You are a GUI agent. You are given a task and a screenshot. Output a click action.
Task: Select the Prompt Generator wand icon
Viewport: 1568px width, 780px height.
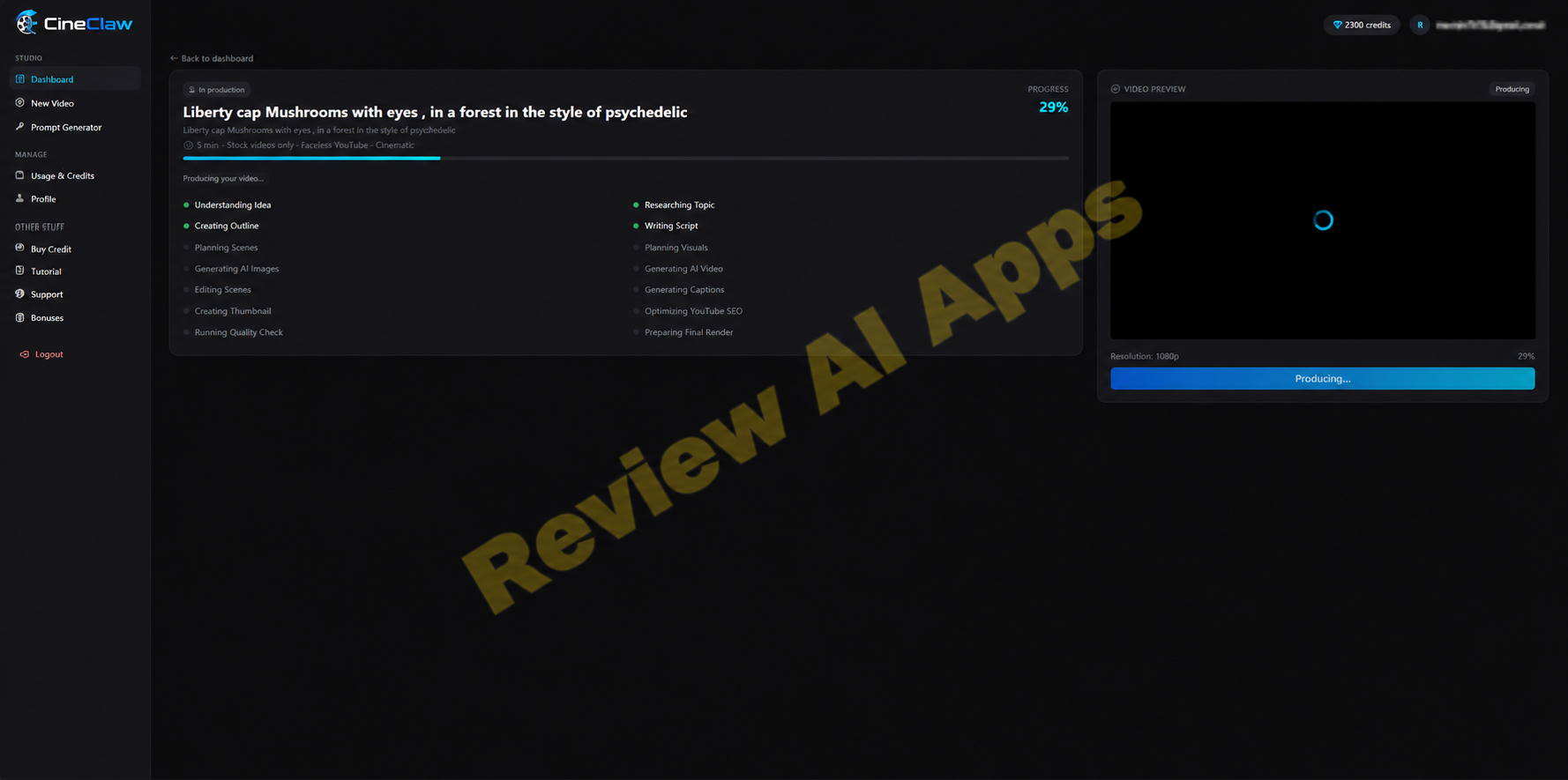pos(20,127)
